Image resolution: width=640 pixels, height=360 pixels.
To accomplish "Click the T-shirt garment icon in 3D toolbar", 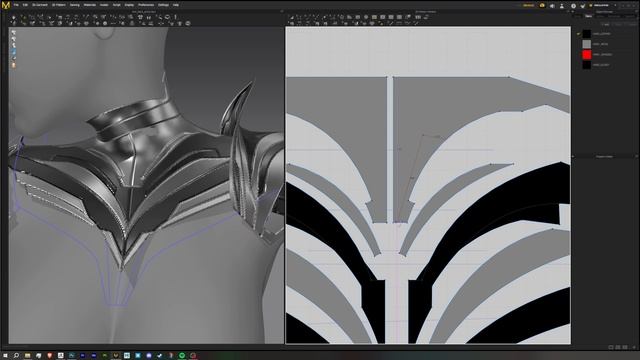I will [x=140, y=17].
